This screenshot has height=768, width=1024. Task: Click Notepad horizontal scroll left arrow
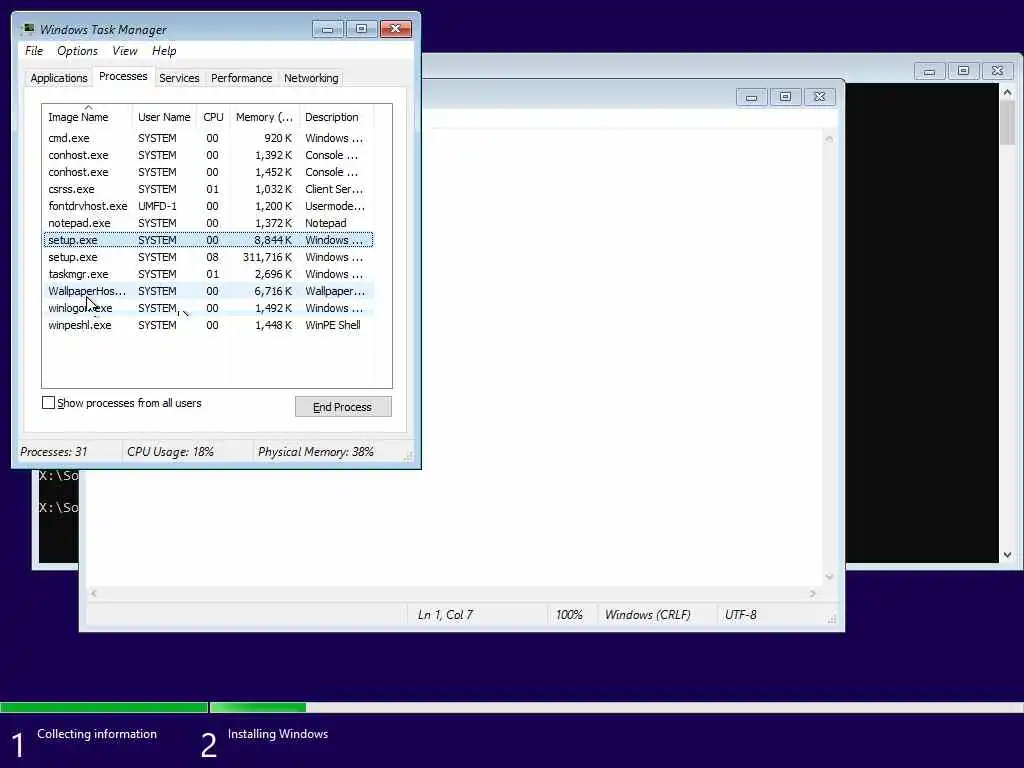click(94, 593)
